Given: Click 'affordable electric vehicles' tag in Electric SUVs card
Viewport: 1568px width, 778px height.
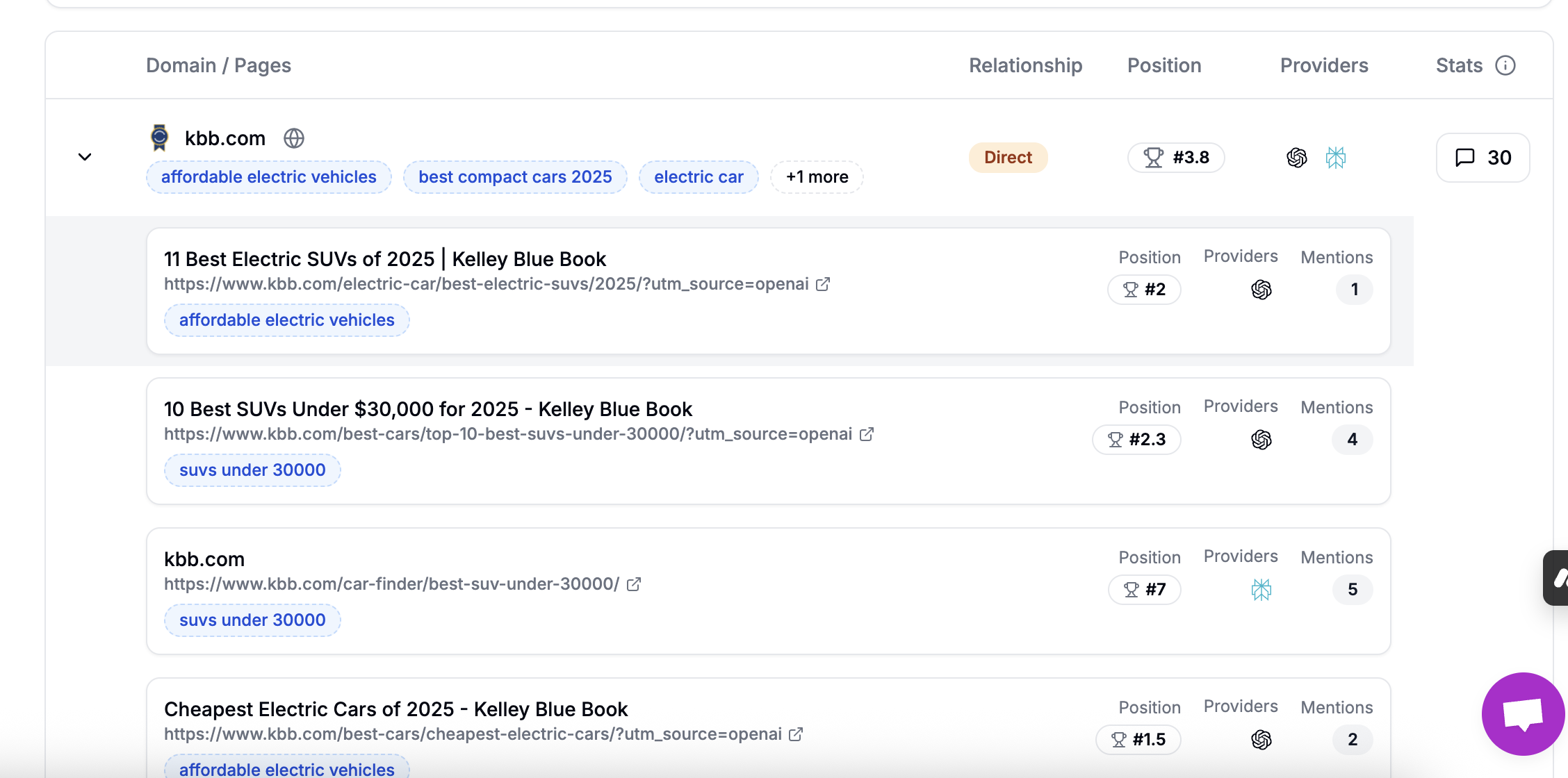Looking at the screenshot, I should [x=287, y=320].
